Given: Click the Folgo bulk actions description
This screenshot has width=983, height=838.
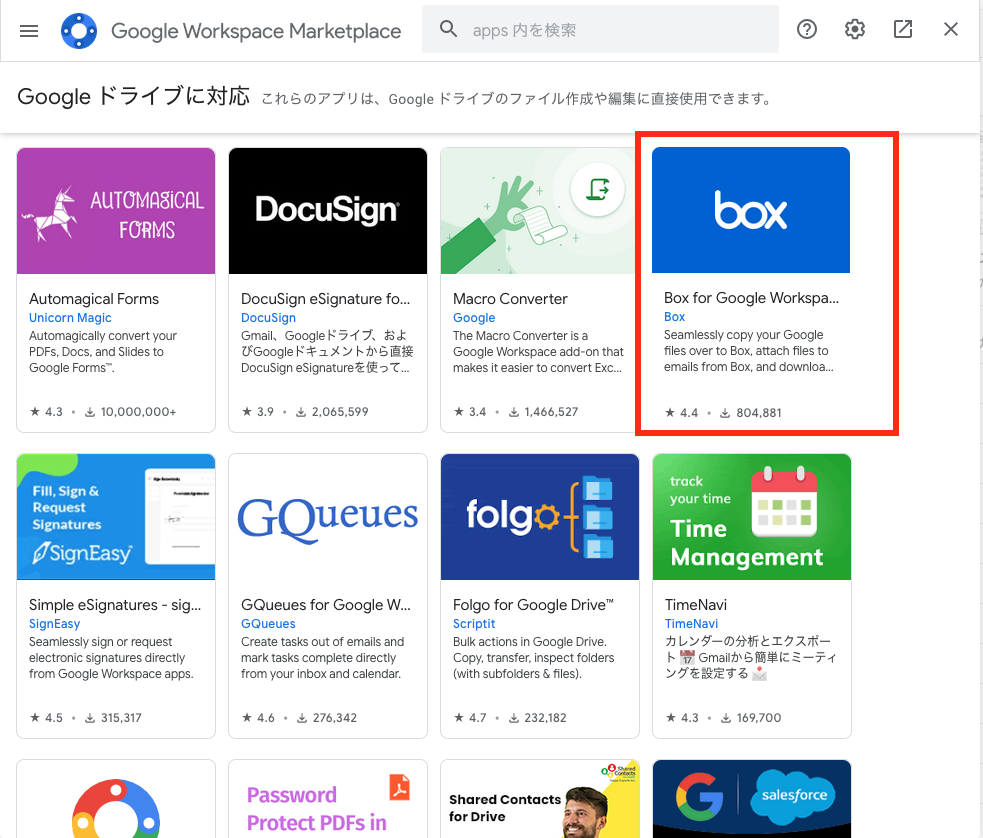Looking at the screenshot, I should coord(534,657).
